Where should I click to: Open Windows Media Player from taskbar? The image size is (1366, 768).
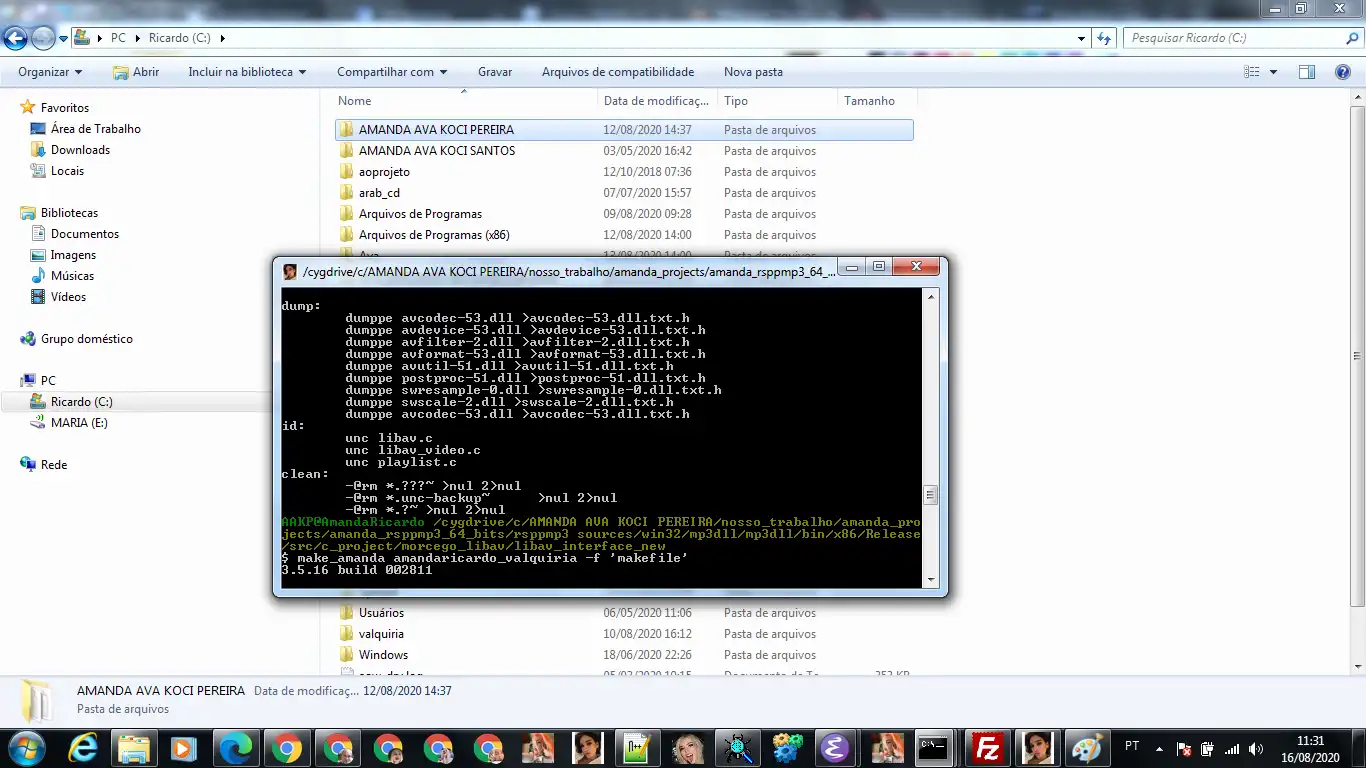tap(183, 748)
